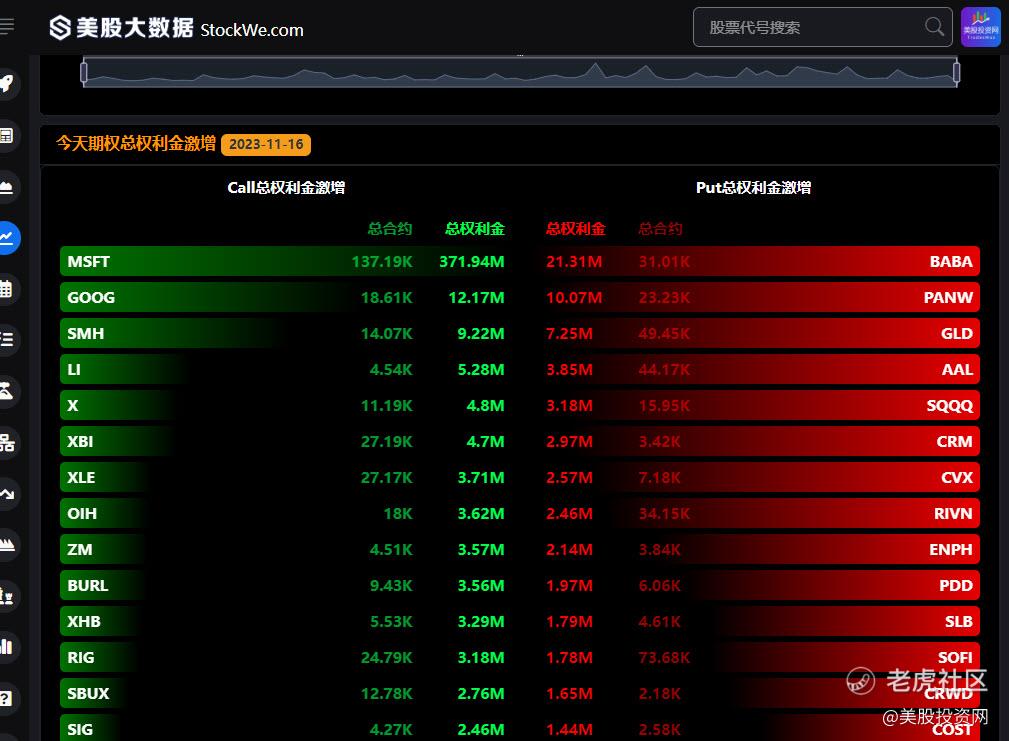
Task: Open the list sidebar icon
Action: pyautogui.click(x=6, y=340)
